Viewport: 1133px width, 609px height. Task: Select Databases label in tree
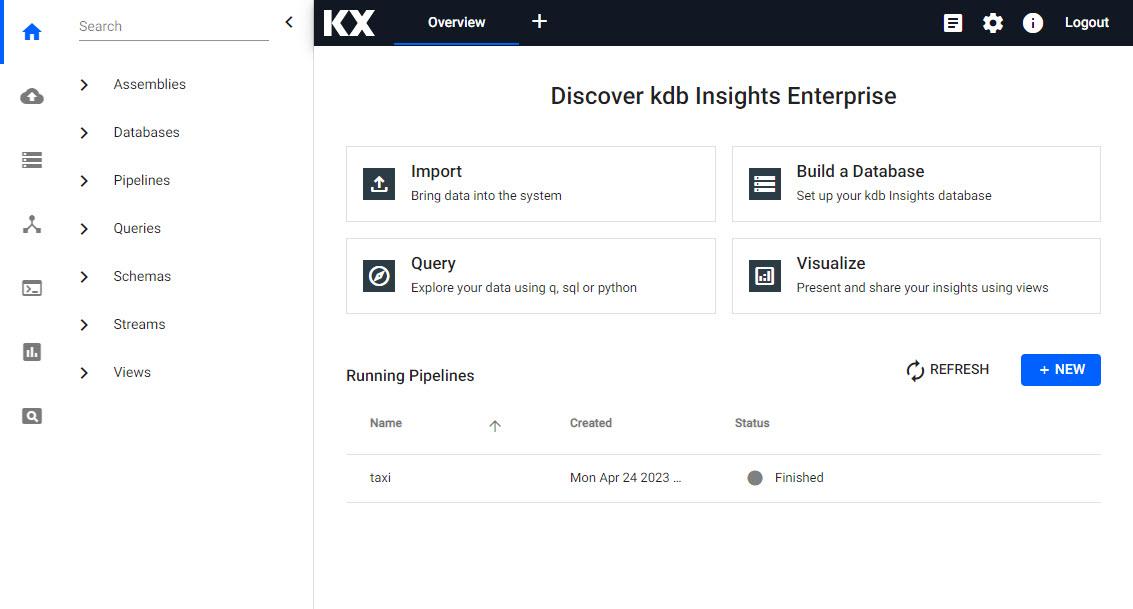coord(147,132)
